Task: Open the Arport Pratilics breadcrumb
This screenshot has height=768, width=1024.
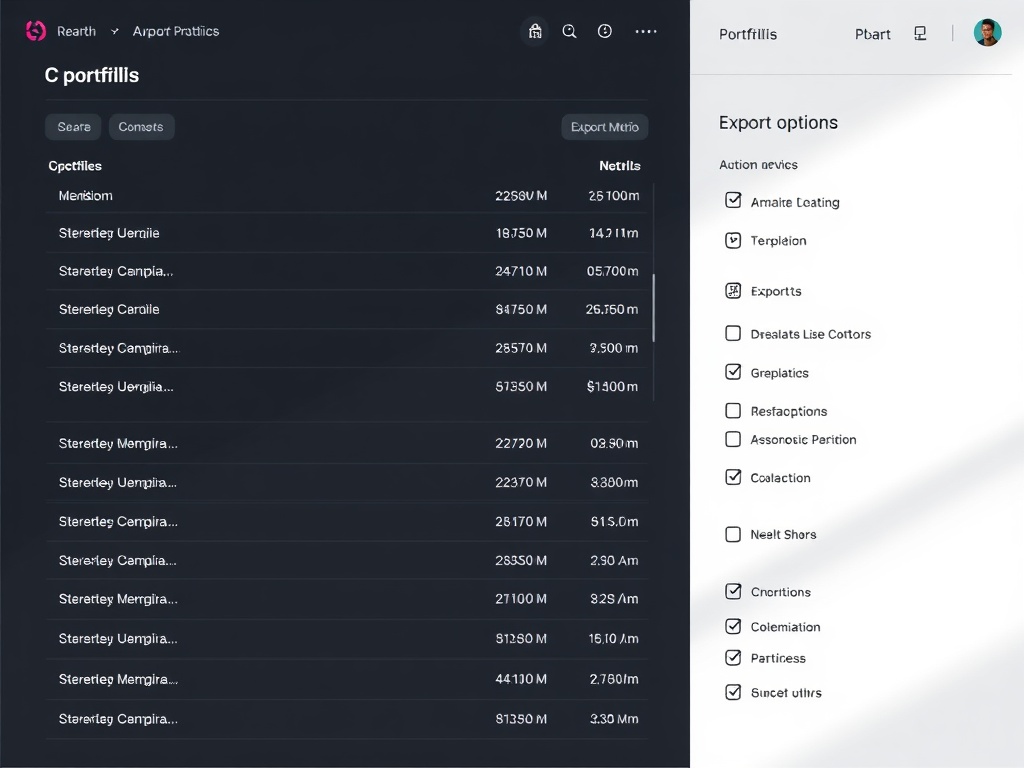Action: click(x=176, y=32)
